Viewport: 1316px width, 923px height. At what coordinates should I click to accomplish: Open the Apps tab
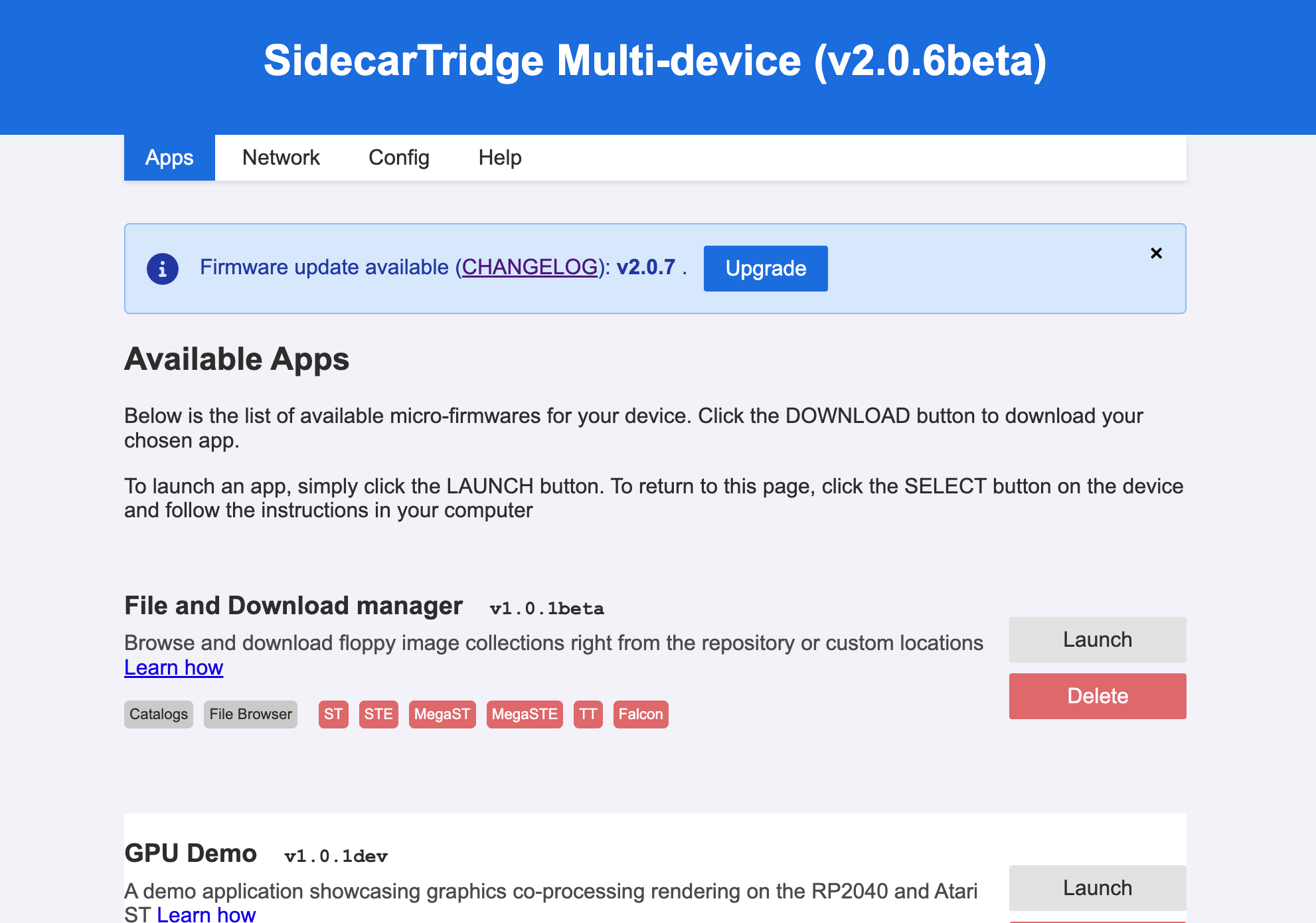coord(169,157)
